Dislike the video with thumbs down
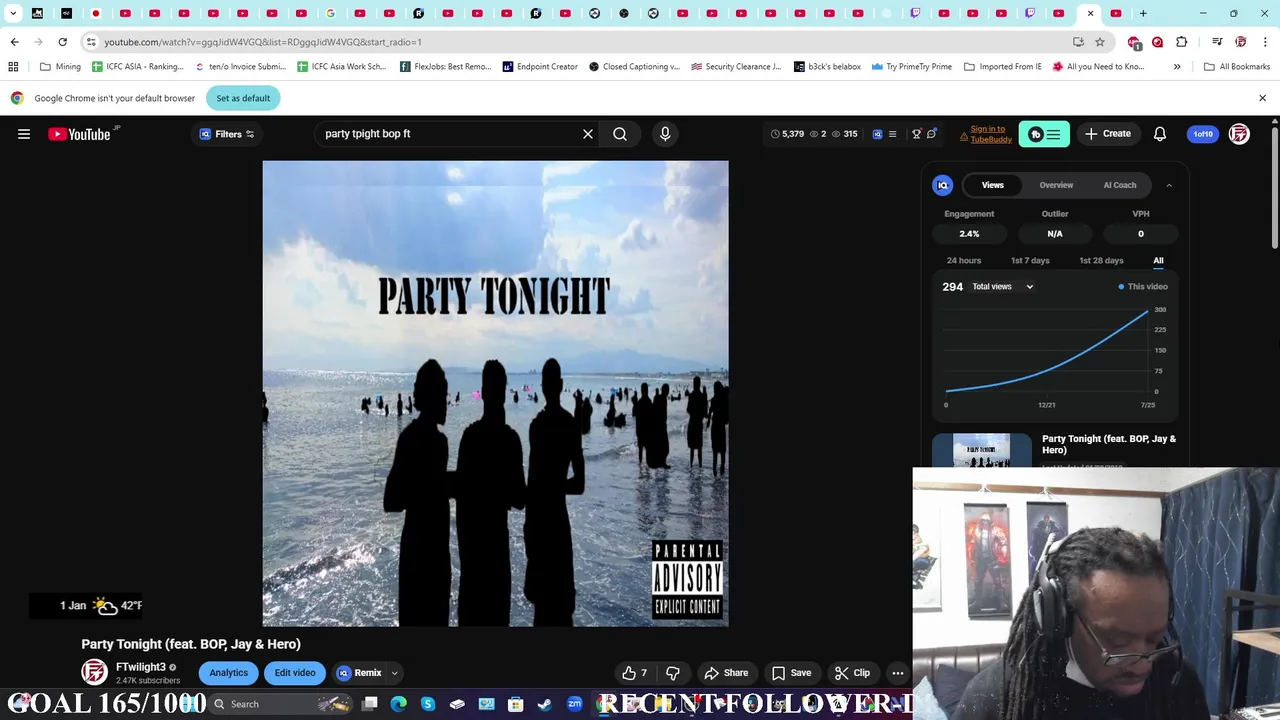 pyautogui.click(x=673, y=673)
